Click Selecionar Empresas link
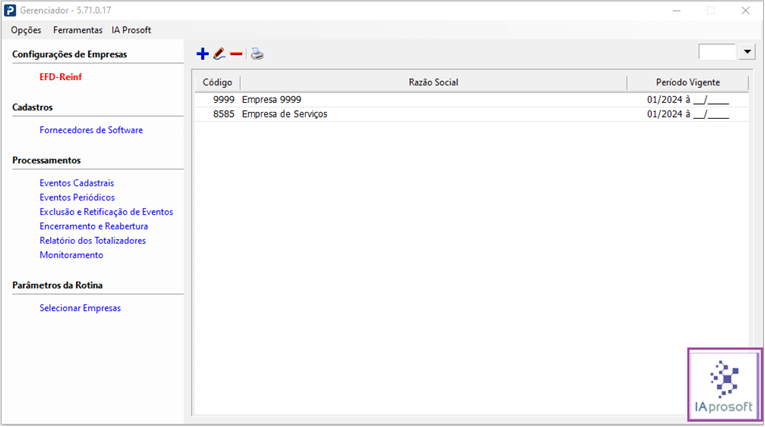Screen dimensions: 765x427 (x=80, y=308)
